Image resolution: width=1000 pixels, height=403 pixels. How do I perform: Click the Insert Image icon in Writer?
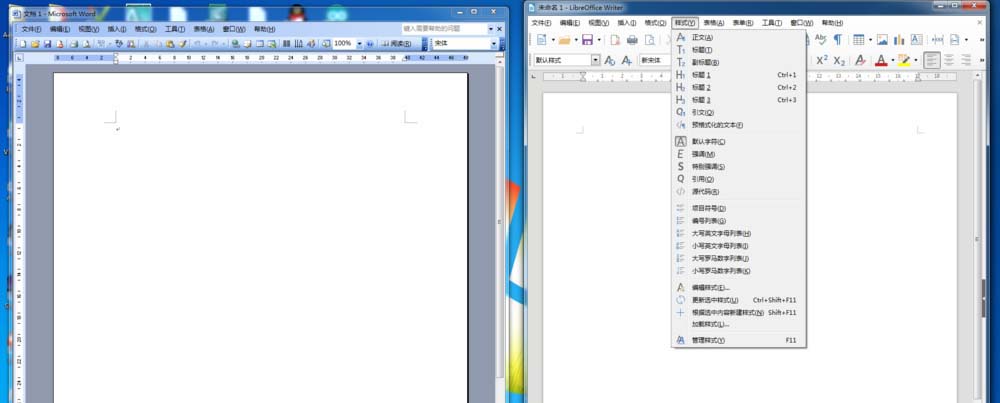882,39
